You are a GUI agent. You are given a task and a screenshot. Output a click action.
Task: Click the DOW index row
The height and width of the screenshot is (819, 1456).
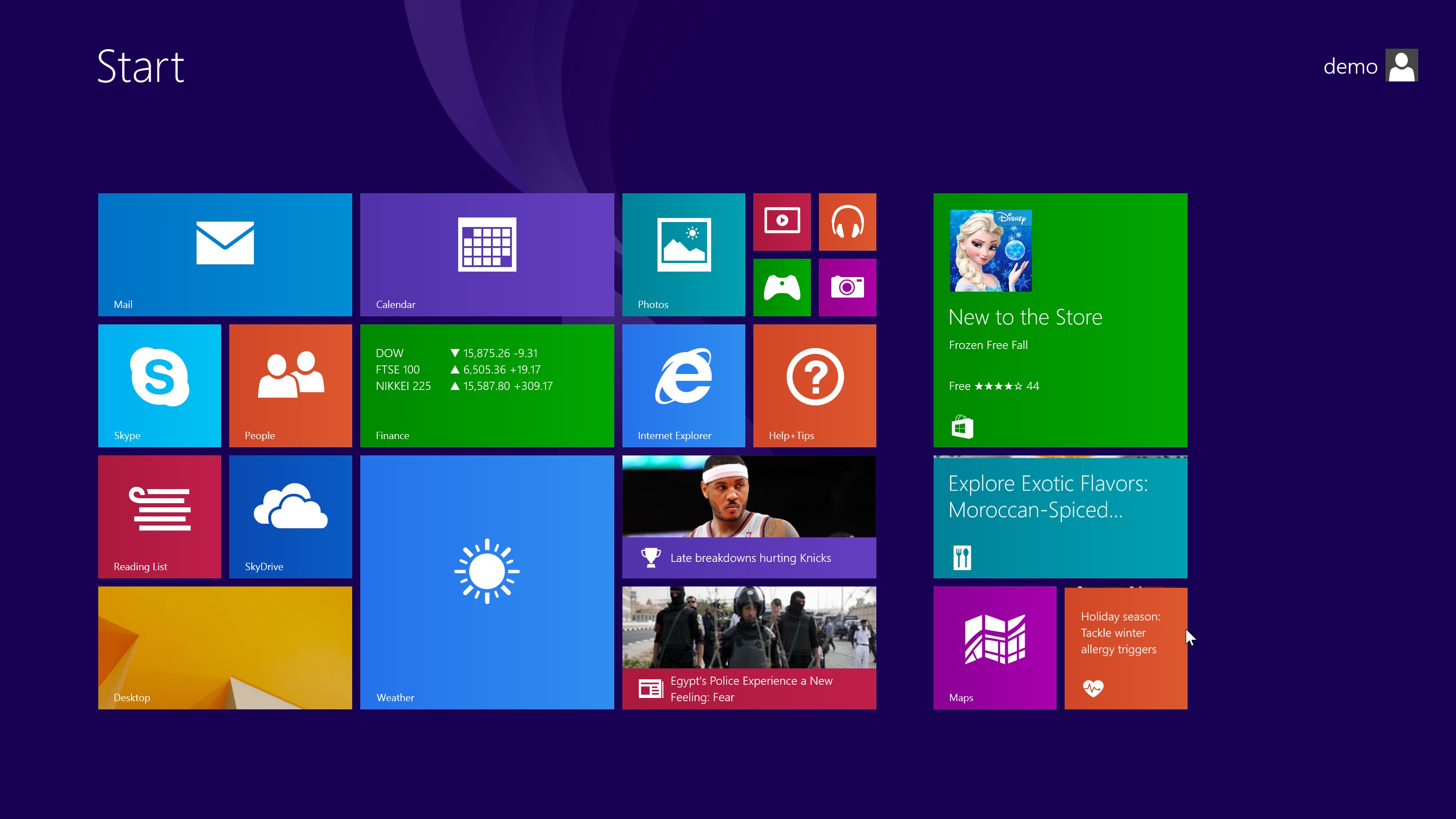pos(457,353)
